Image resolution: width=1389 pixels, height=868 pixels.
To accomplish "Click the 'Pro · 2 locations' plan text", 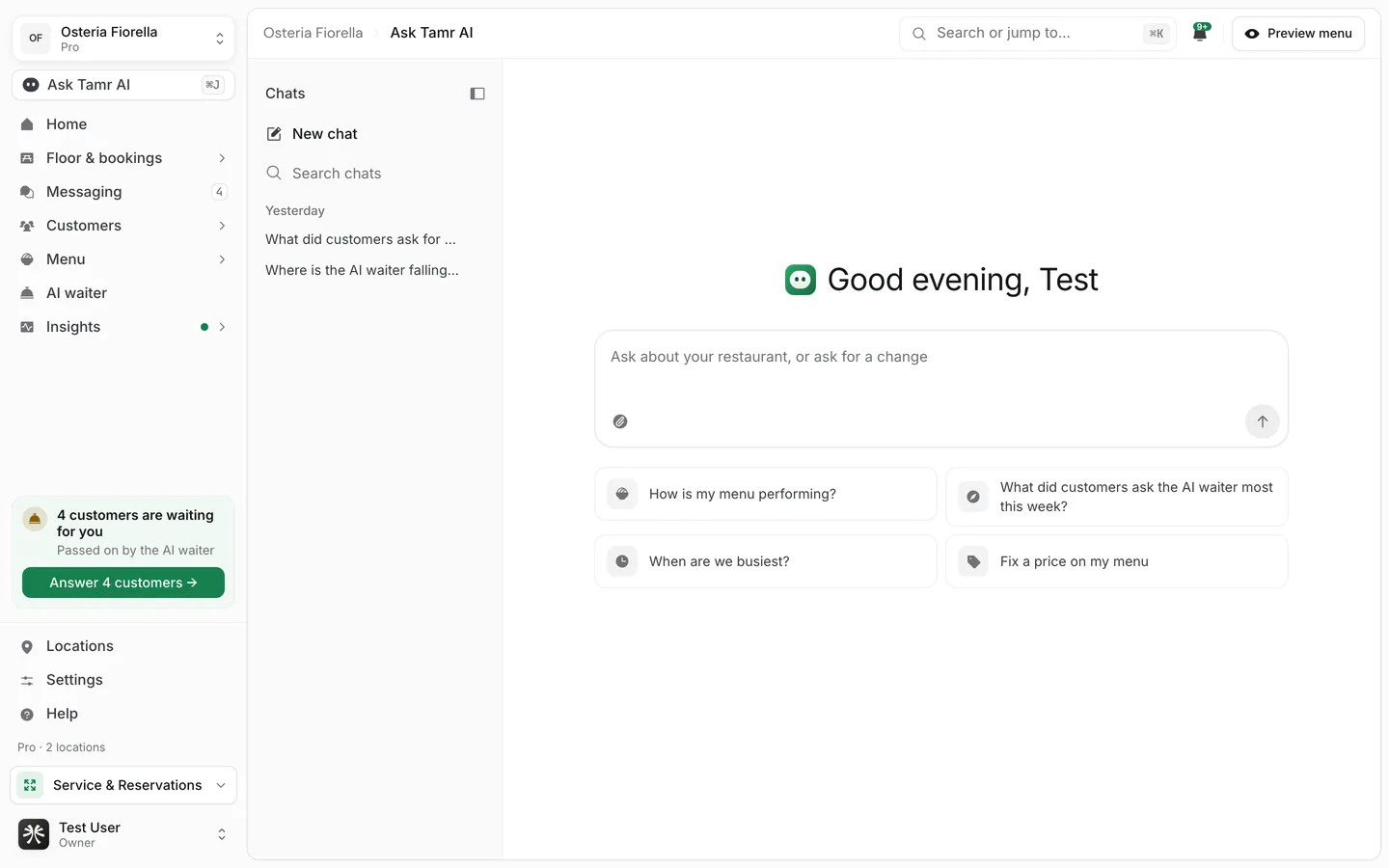I will tap(62, 747).
